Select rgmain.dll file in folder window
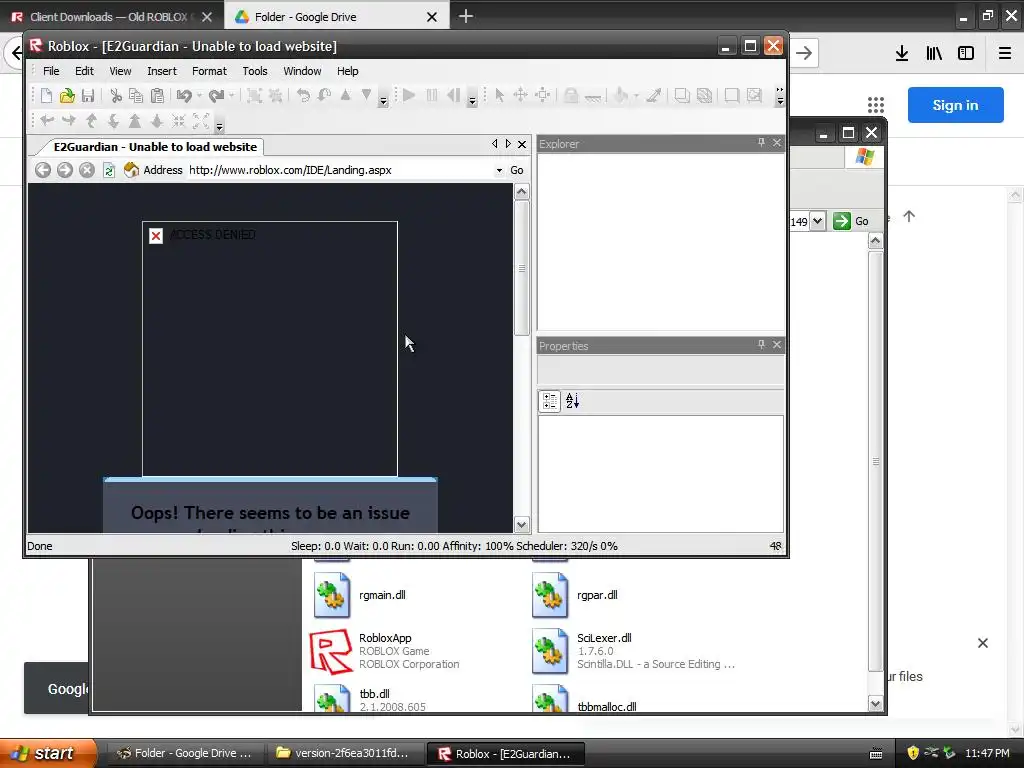Viewport: 1024px width, 768px height. coord(360,595)
